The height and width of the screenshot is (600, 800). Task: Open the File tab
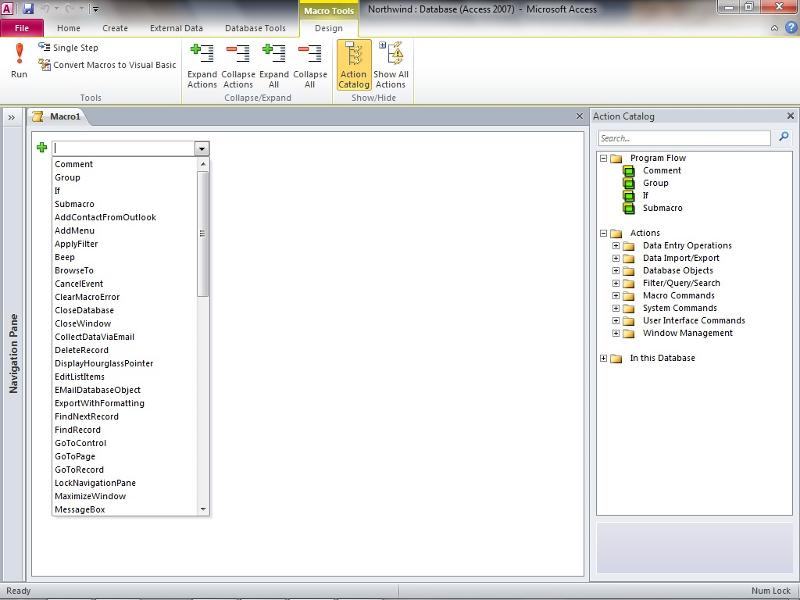coord(22,28)
